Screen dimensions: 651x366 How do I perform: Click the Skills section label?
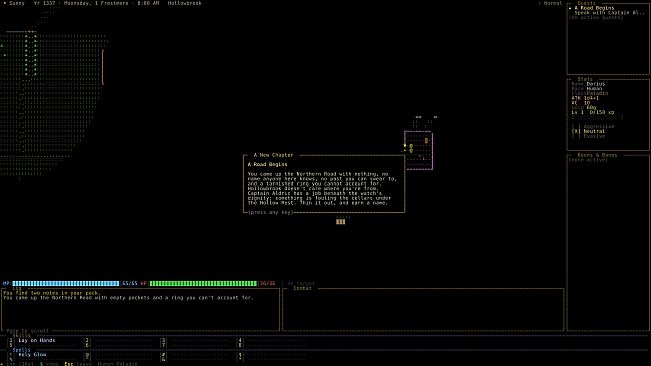[x=22, y=336]
